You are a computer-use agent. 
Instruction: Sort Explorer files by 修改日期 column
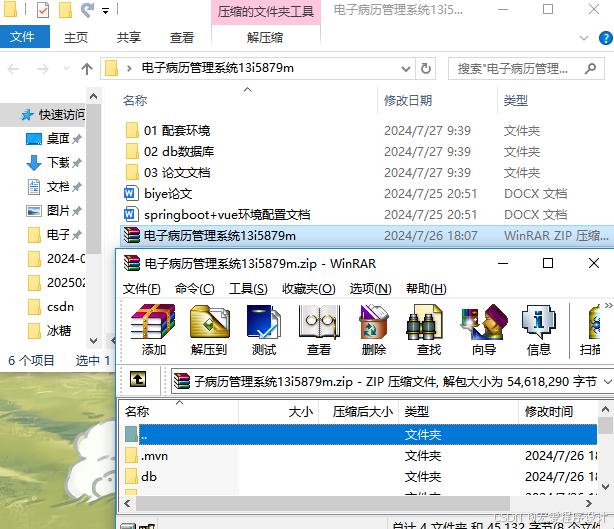(408, 101)
